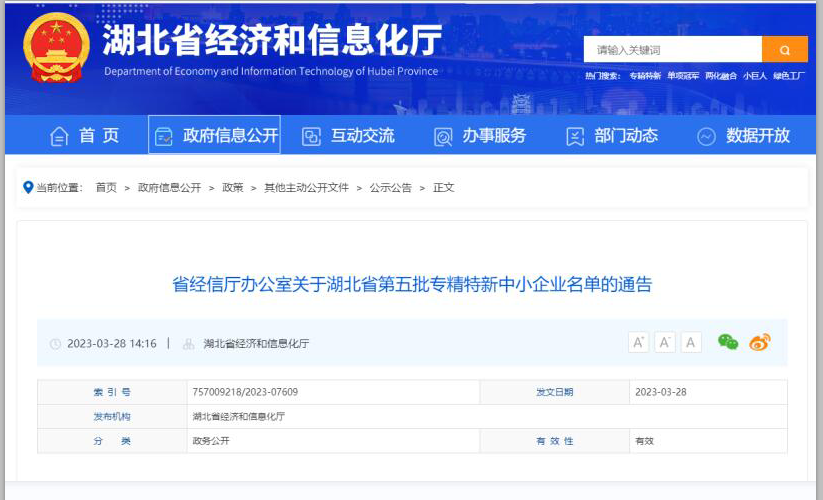
Task: Open the 办事服务 menu item
Action: [x=480, y=136]
